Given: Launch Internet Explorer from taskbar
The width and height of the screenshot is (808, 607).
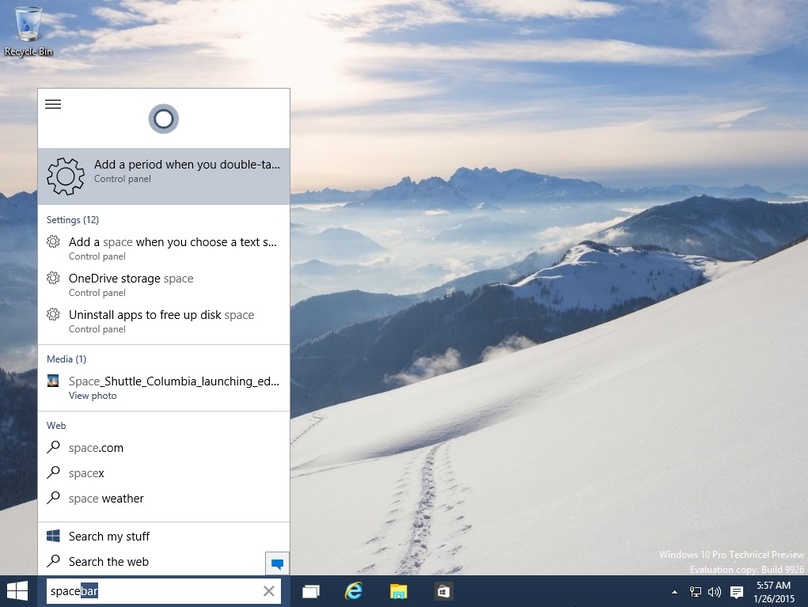Looking at the screenshot, I should [354, 591].
